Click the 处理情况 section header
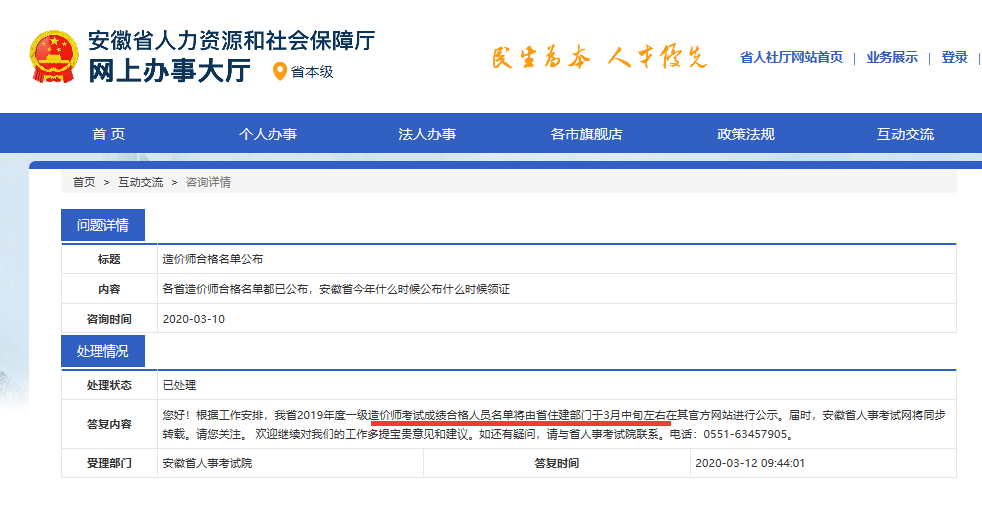This screenshot has width=982, height=517. (x=103, y=352)
